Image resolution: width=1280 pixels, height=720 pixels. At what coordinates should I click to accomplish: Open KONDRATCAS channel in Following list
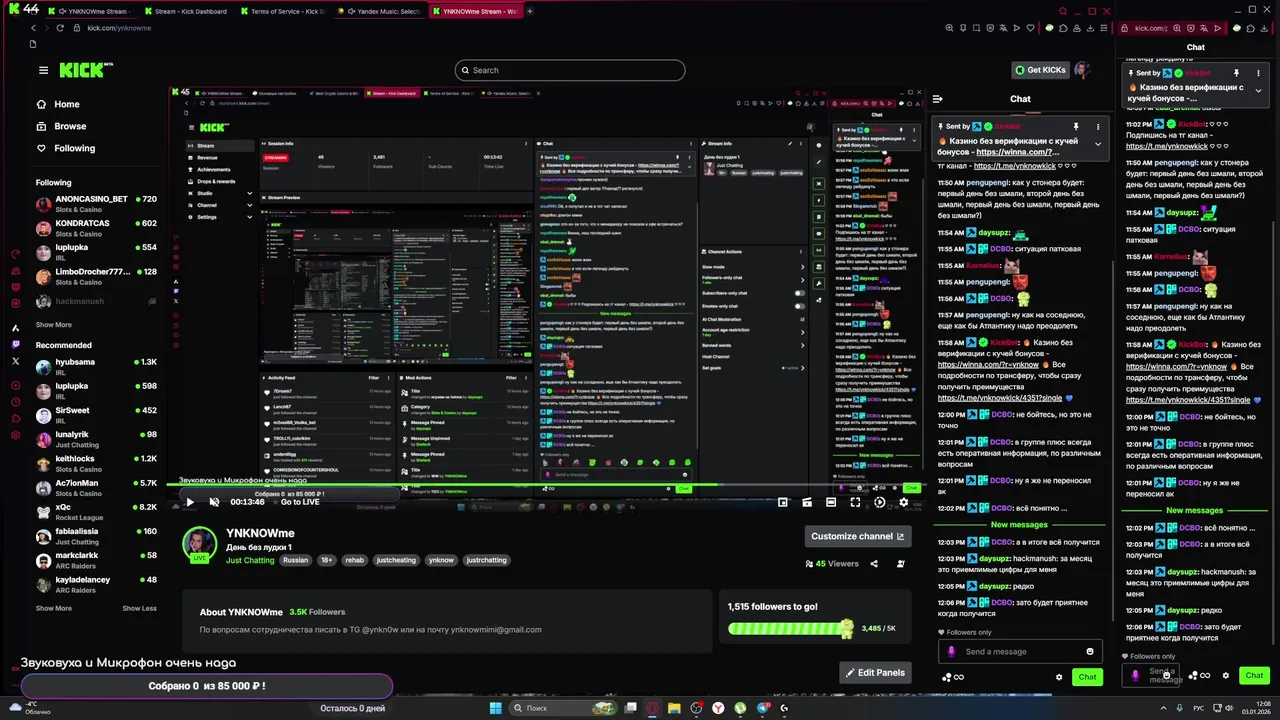click(96, 228)
